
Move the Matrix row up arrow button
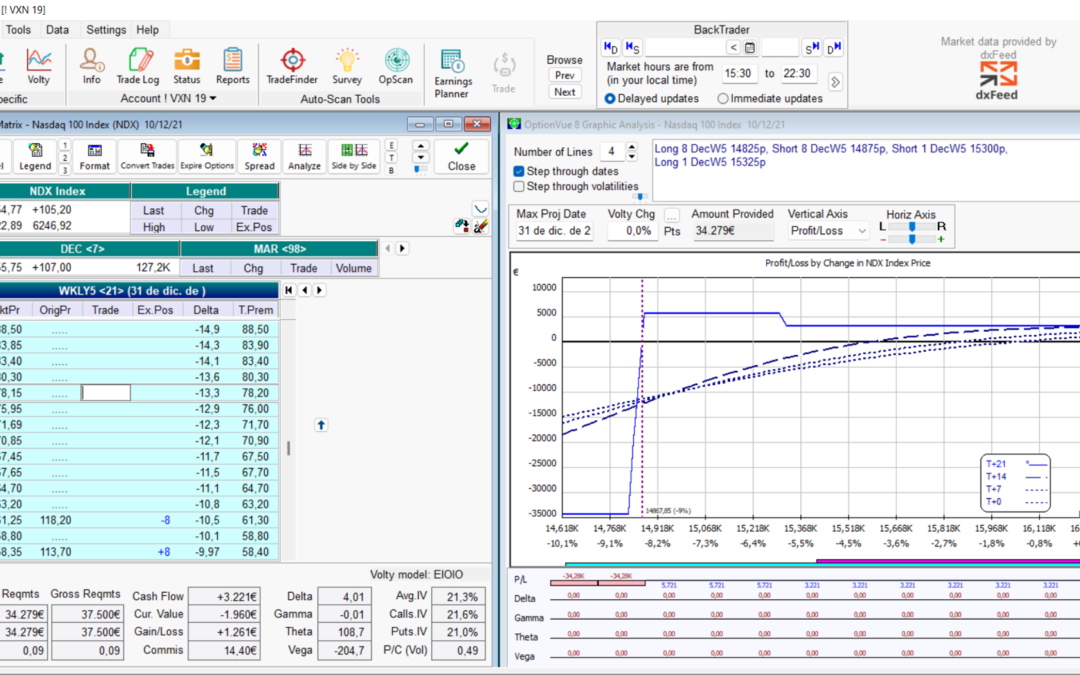click(x=420, y=146)
